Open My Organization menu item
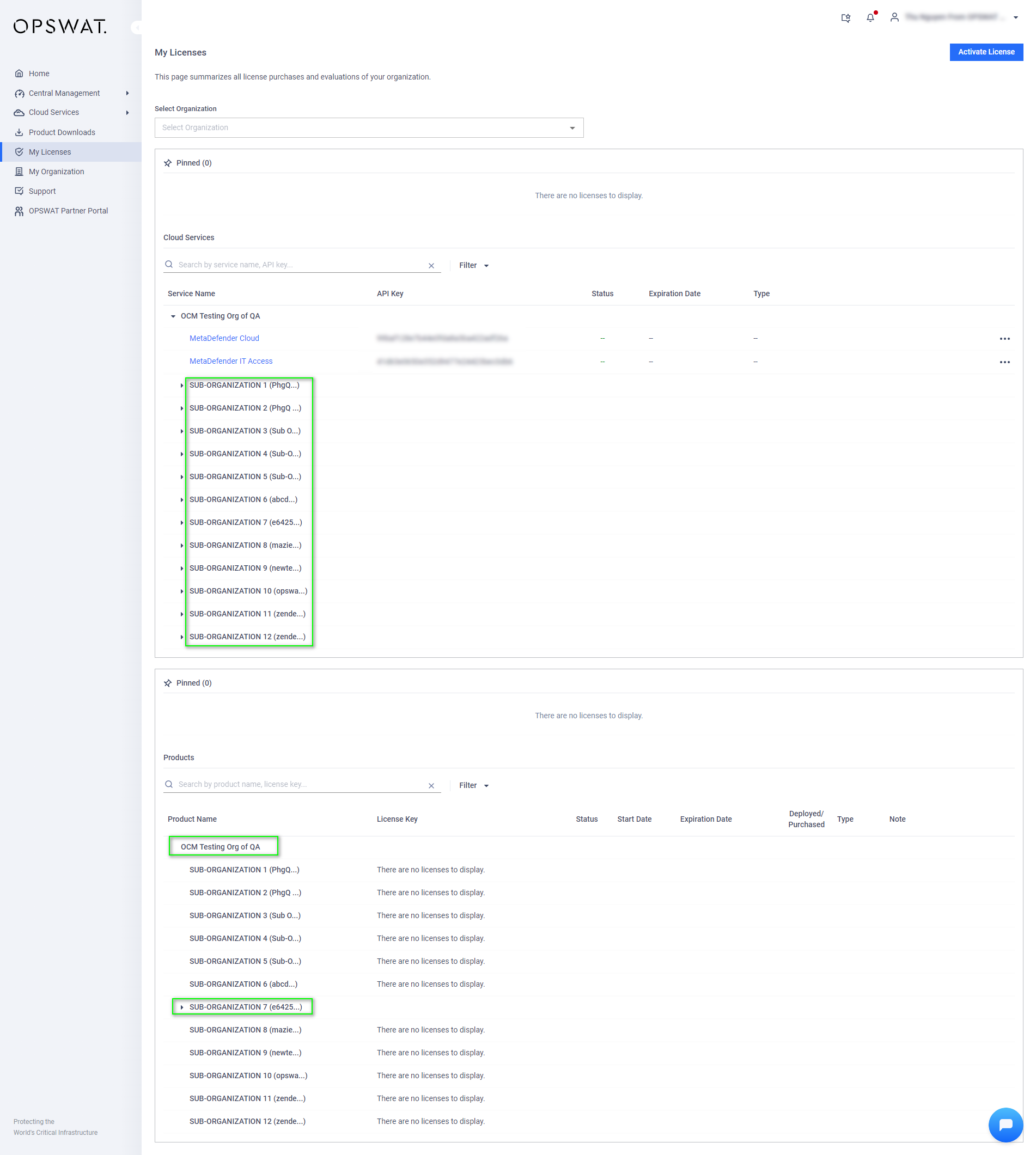The width and height of the screenshot is (1036, 1155). [x=71, y=172]
